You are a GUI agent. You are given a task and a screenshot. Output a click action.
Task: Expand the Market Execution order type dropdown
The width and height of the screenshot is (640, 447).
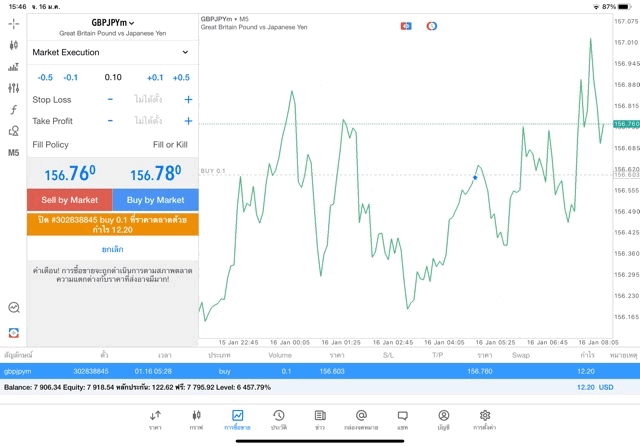(113, 52)
